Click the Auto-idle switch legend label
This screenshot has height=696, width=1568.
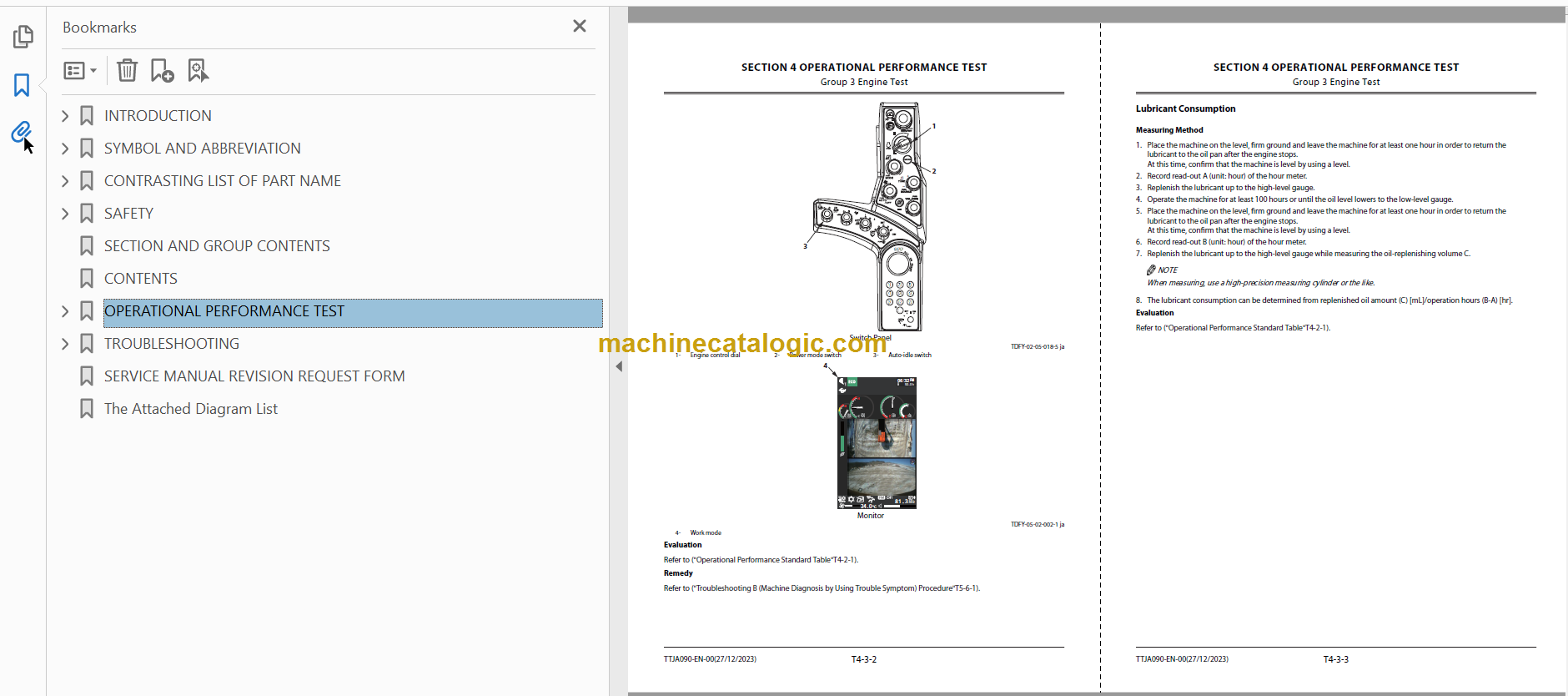(910, 355)
